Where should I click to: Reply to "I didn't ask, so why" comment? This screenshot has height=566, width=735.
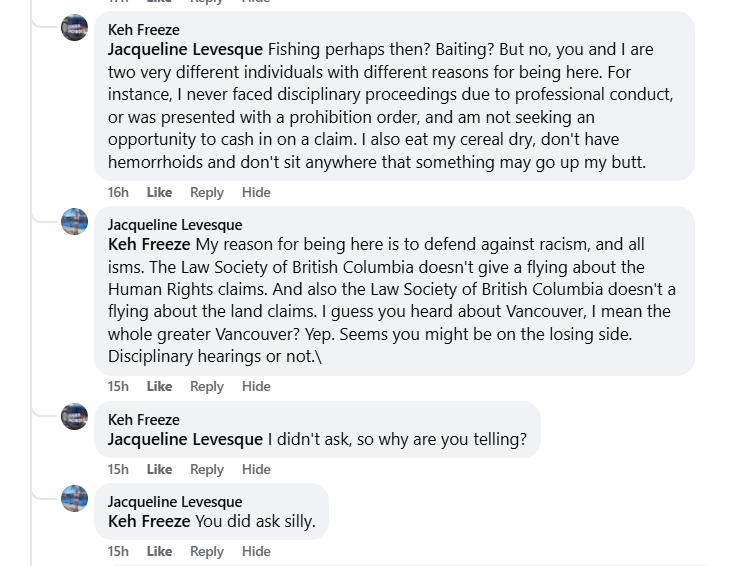point(207,469)
